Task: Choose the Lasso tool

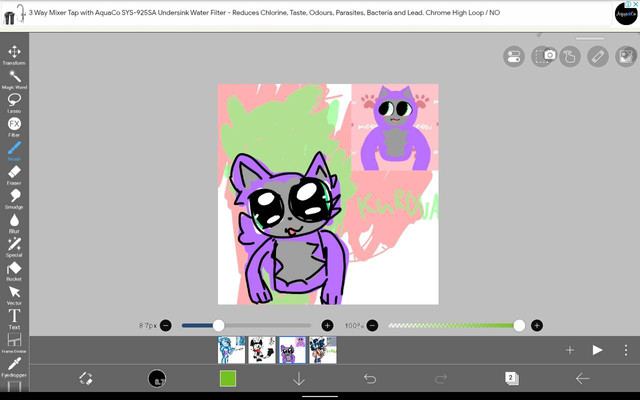Action: tap(14, 101)
